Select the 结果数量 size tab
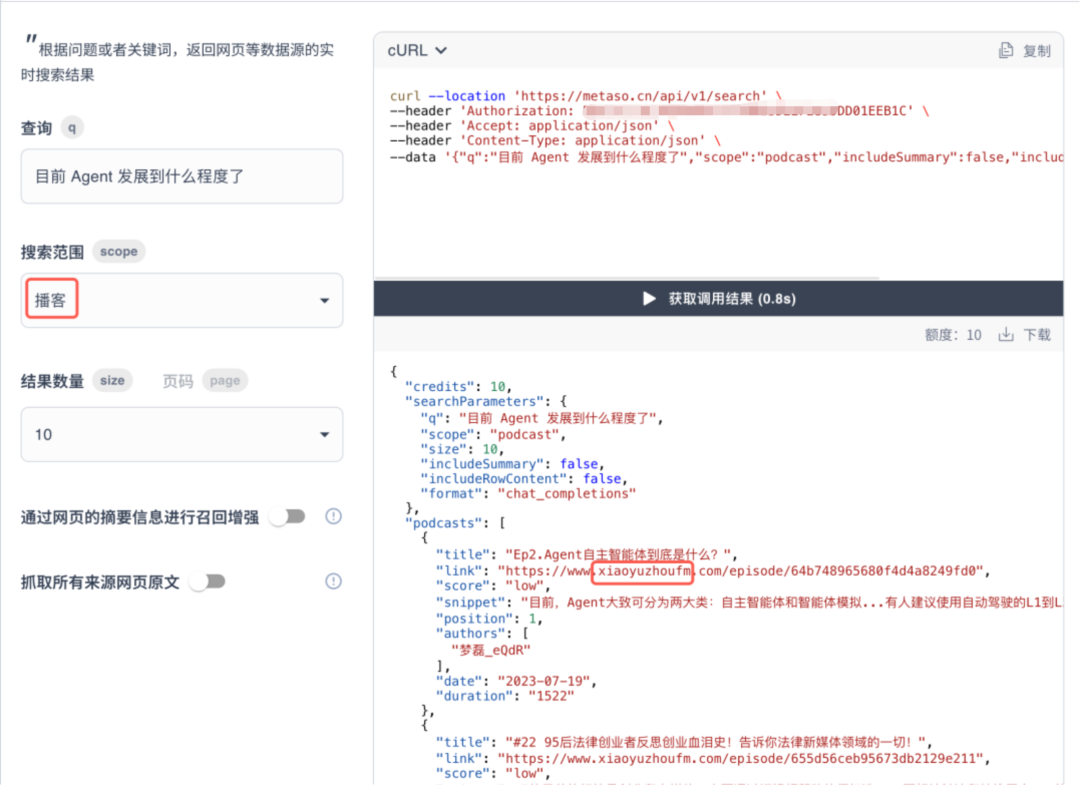 point(76,381)
